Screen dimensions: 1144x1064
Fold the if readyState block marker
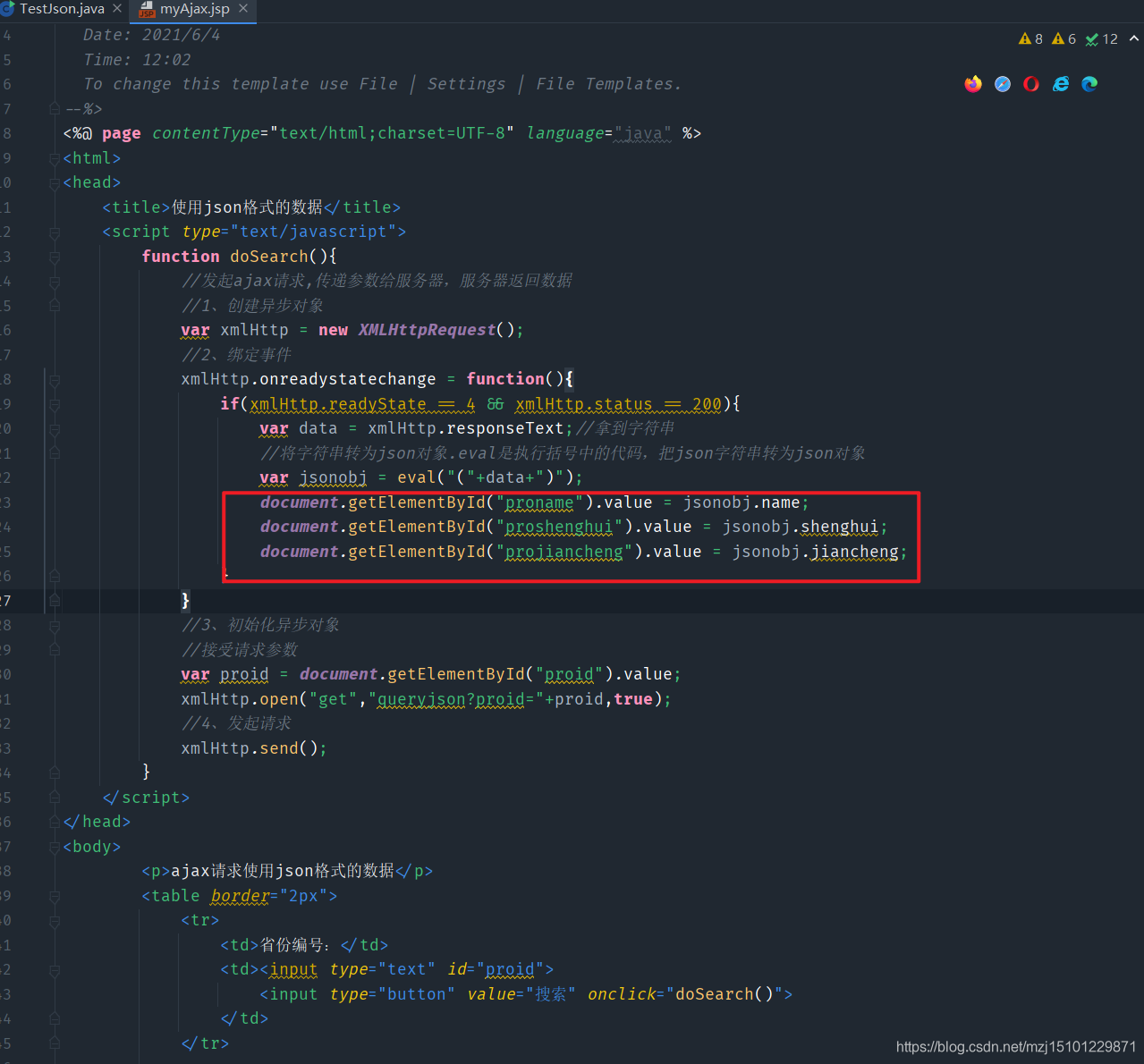pos(55,404)
